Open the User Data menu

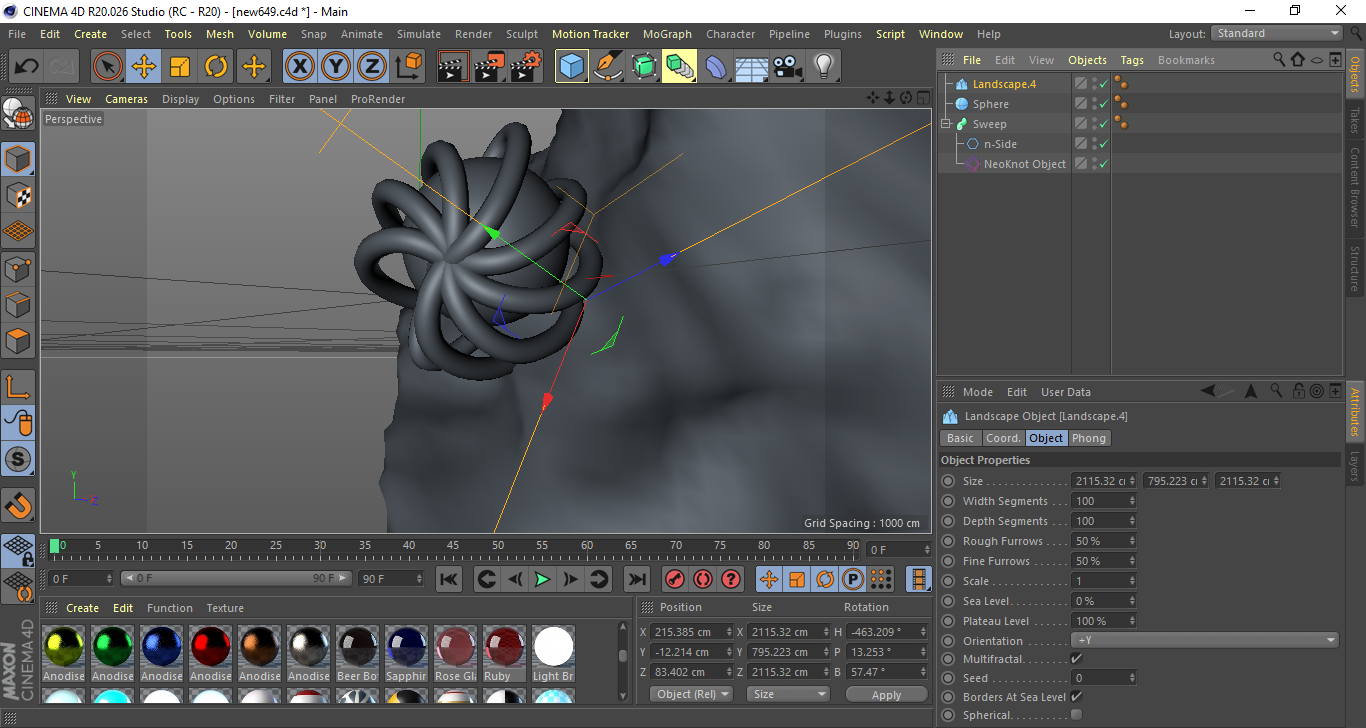pos(1066,392)
